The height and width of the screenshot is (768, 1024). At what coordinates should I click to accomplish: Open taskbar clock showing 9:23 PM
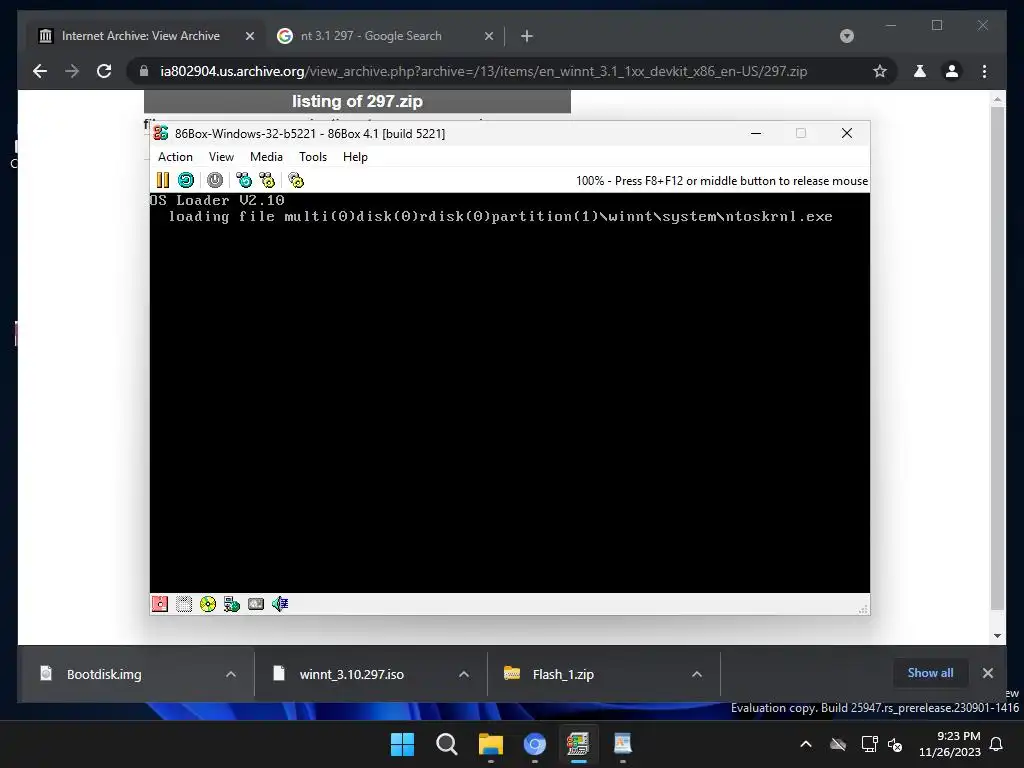950,744
